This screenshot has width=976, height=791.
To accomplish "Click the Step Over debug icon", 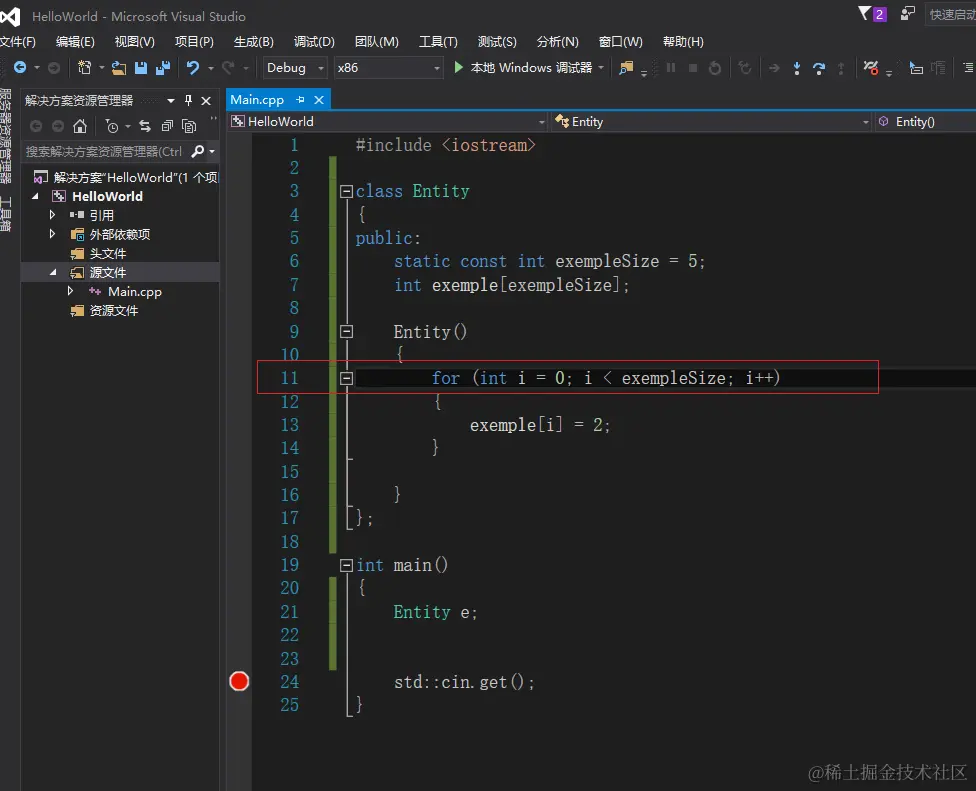I will [x=819, y=68].
